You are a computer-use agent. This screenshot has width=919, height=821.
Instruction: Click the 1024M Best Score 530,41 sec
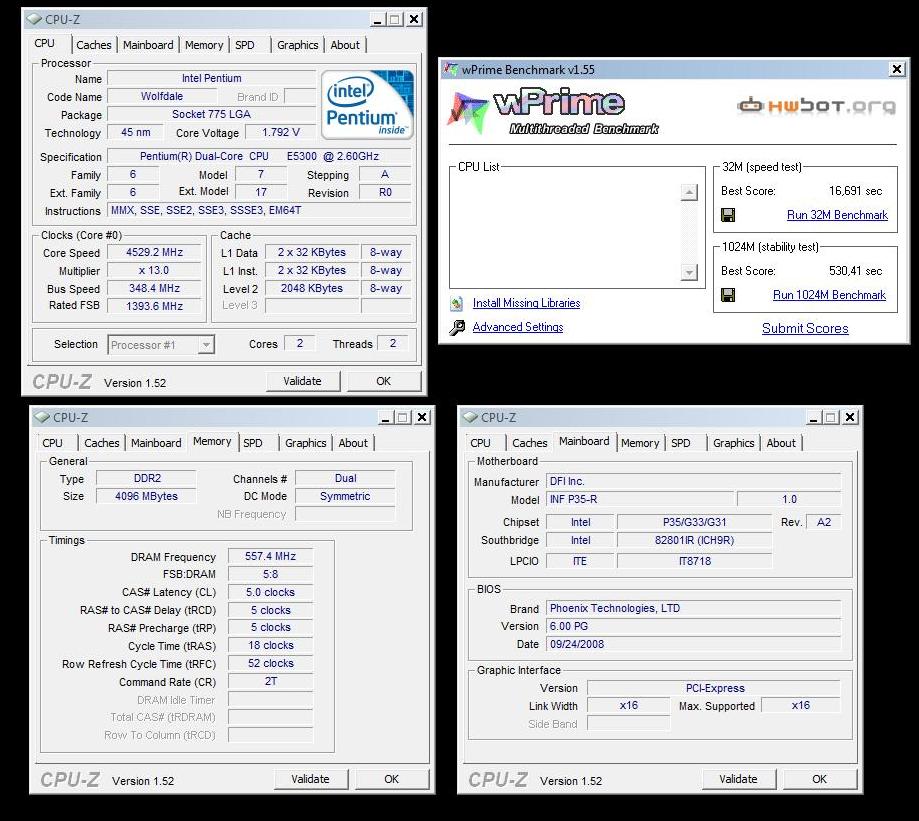856,271
